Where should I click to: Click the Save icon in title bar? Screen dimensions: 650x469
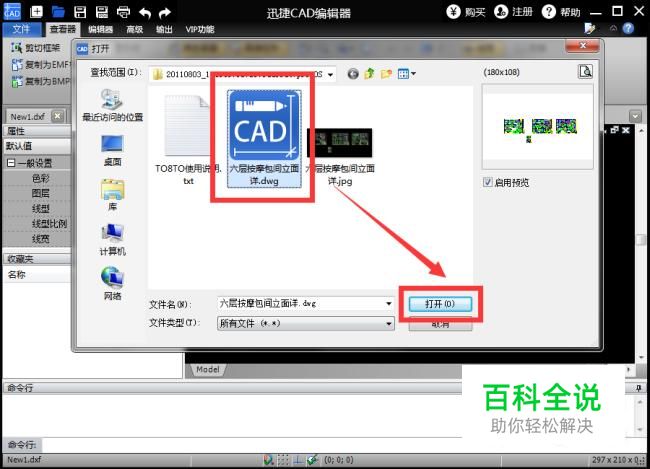point(80,12)
